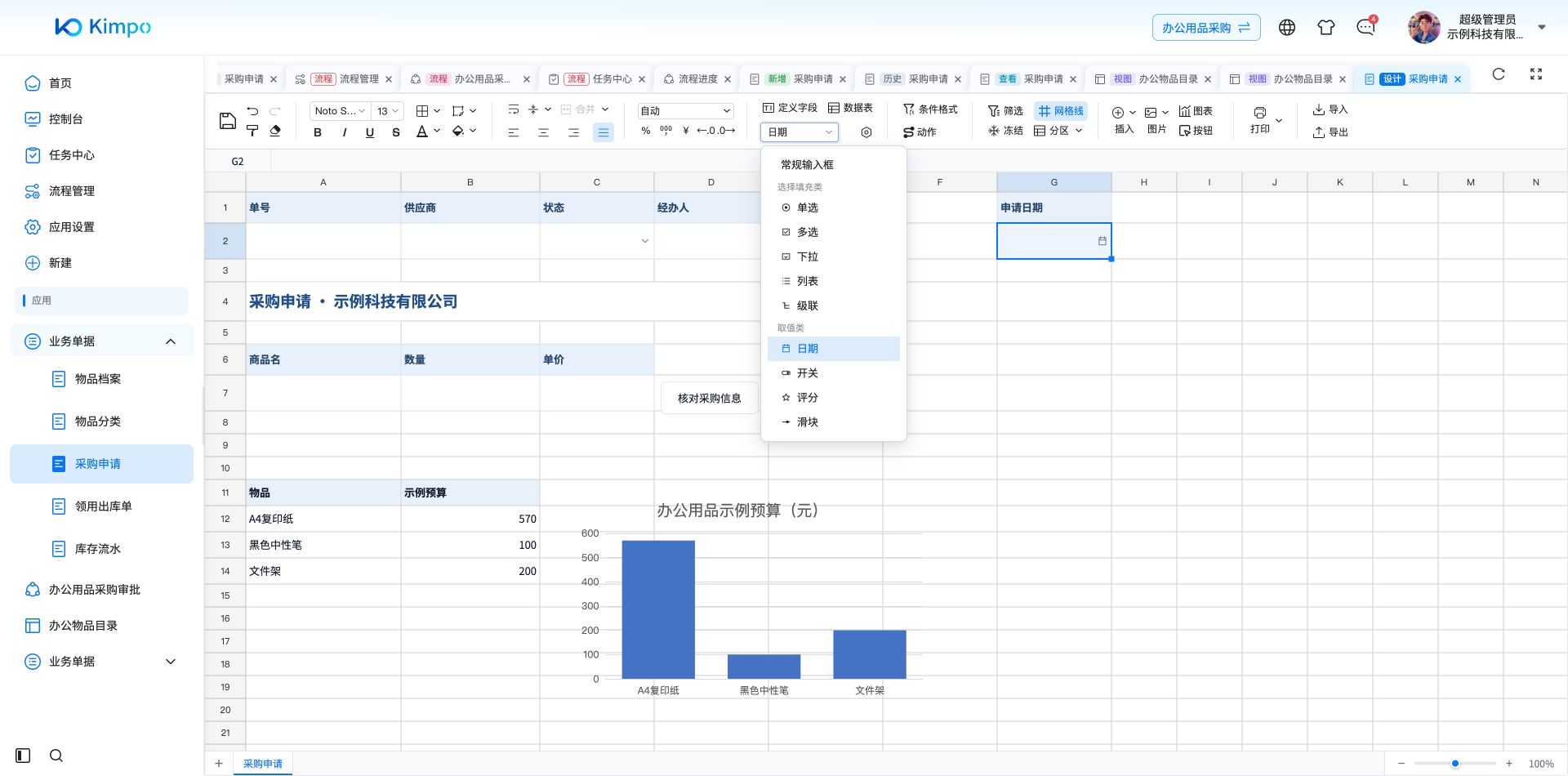Screen dimensions: 1568x776
Task: Toggle underline formatting
Action: (x=370, y=132)
